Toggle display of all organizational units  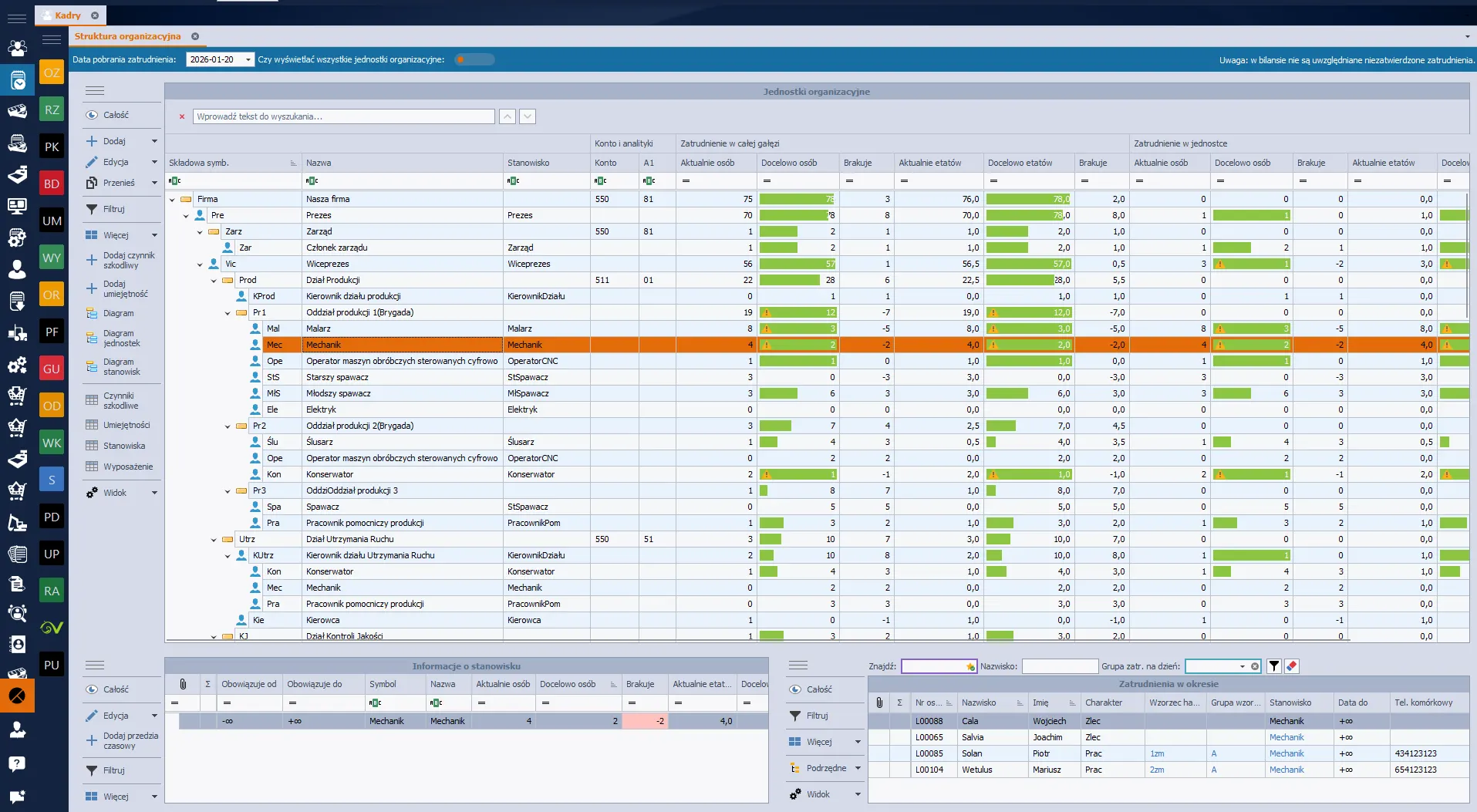[474, 59]
